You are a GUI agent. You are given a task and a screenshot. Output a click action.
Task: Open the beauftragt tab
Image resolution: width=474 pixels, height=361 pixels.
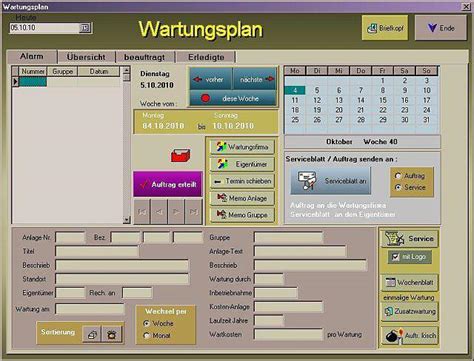pyautogui.click(x=144, y=57)
